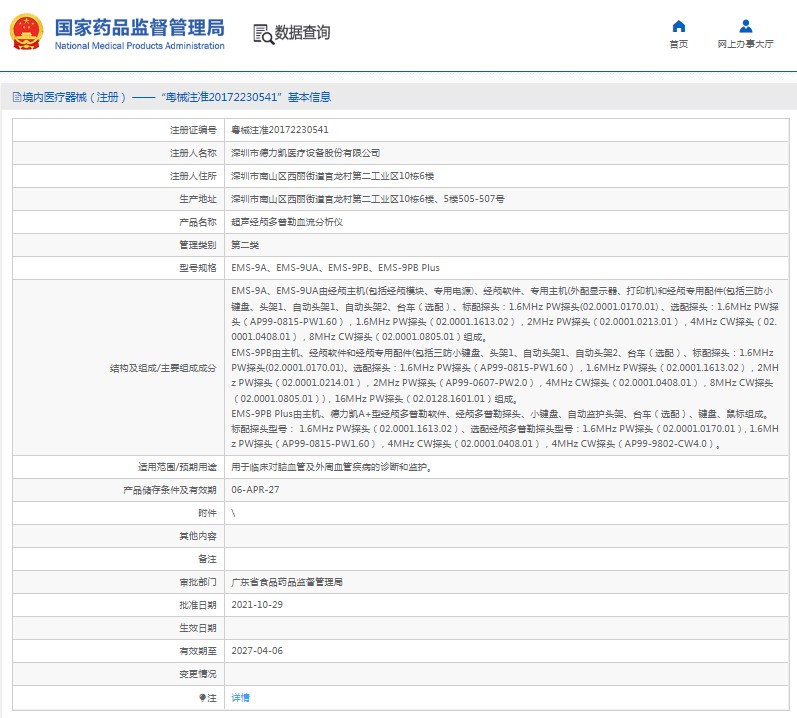Select model list EMS-9A、EMS-9UA、EMS-9PB

point(335,268)
